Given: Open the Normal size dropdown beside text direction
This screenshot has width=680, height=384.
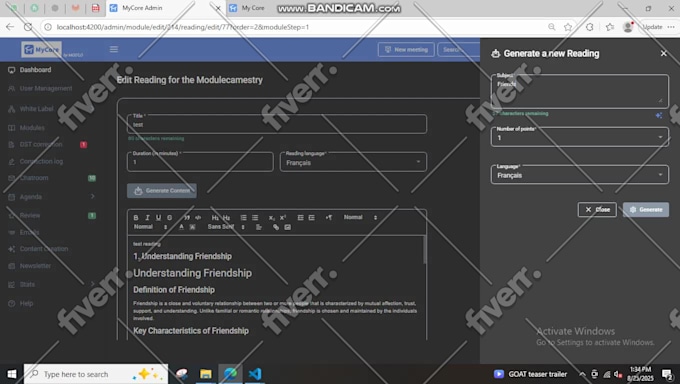Looking at the screenshot, I should (360, 217).
